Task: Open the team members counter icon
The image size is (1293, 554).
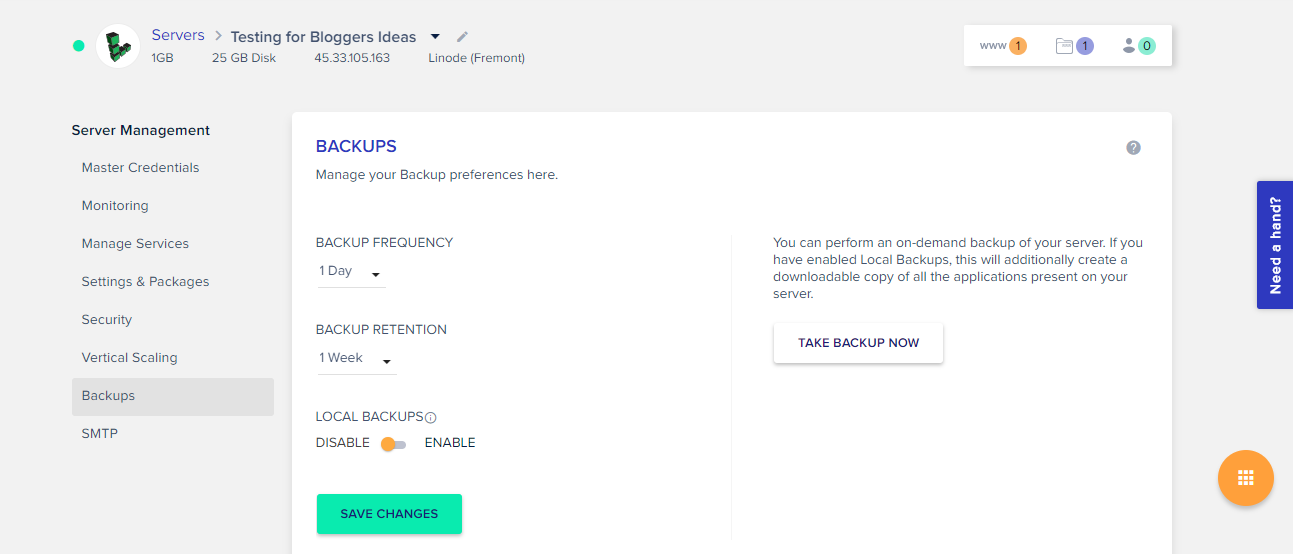Action: tap(1139, 46)
